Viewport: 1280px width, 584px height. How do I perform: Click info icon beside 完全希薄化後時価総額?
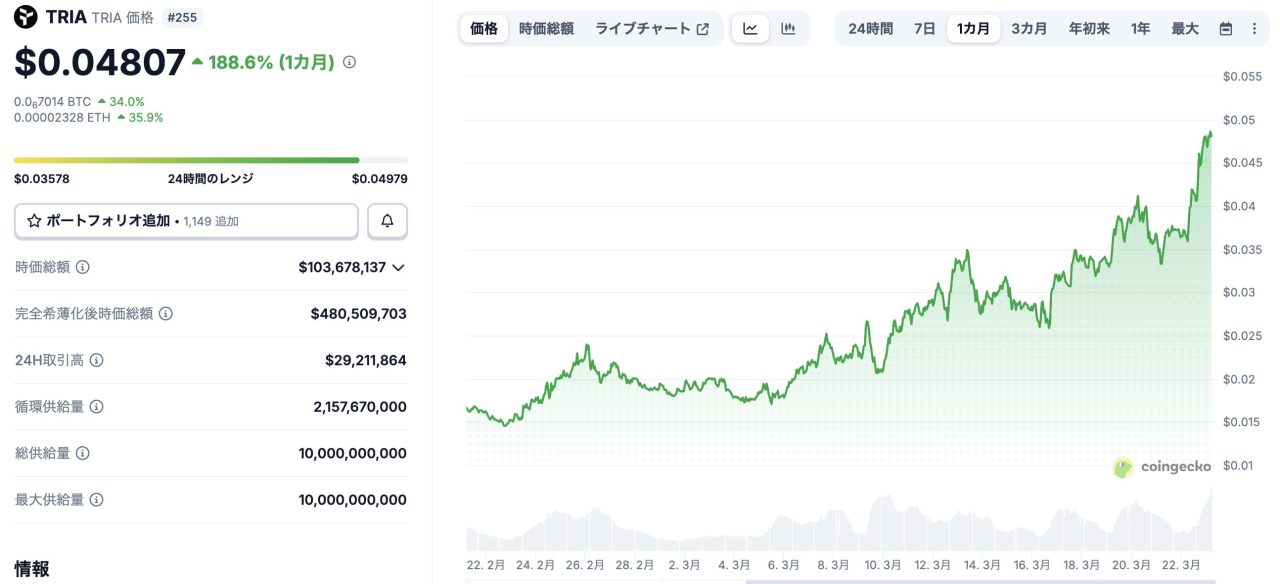(166, 314)
